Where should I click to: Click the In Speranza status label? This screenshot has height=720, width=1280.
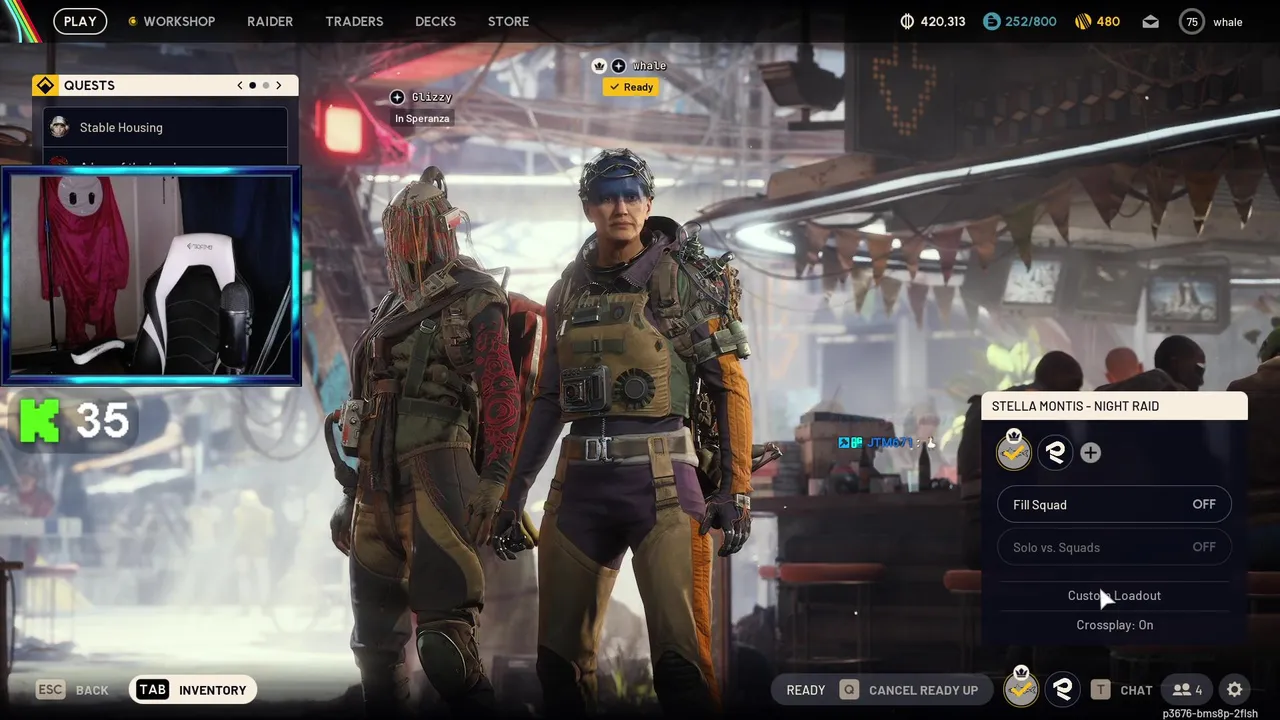pos(422,118)
